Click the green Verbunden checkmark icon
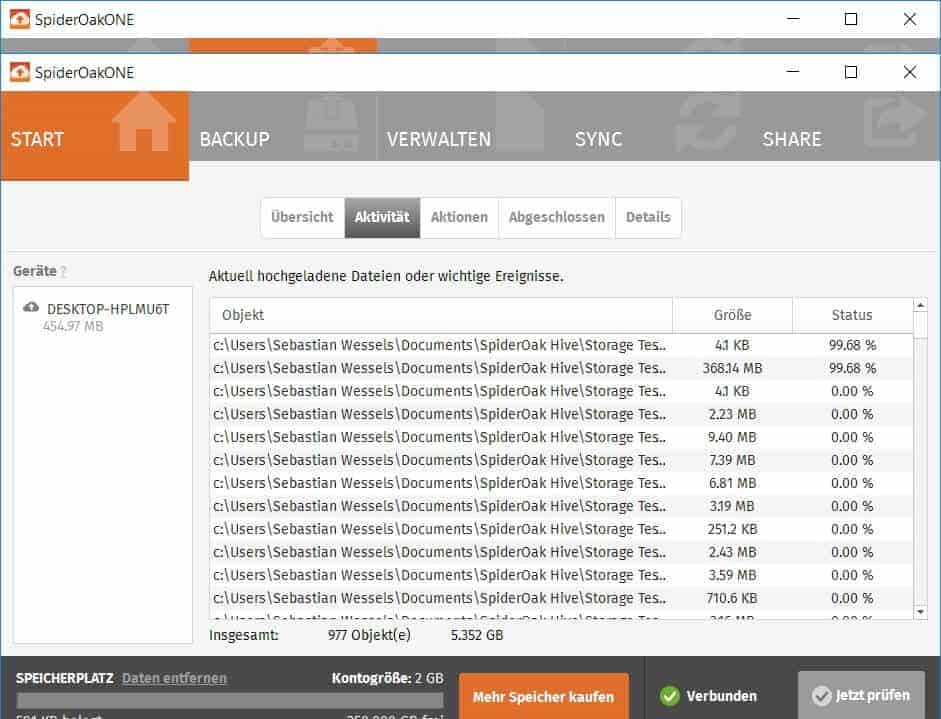This screenshot has height=719, width=941. (670, 696)
